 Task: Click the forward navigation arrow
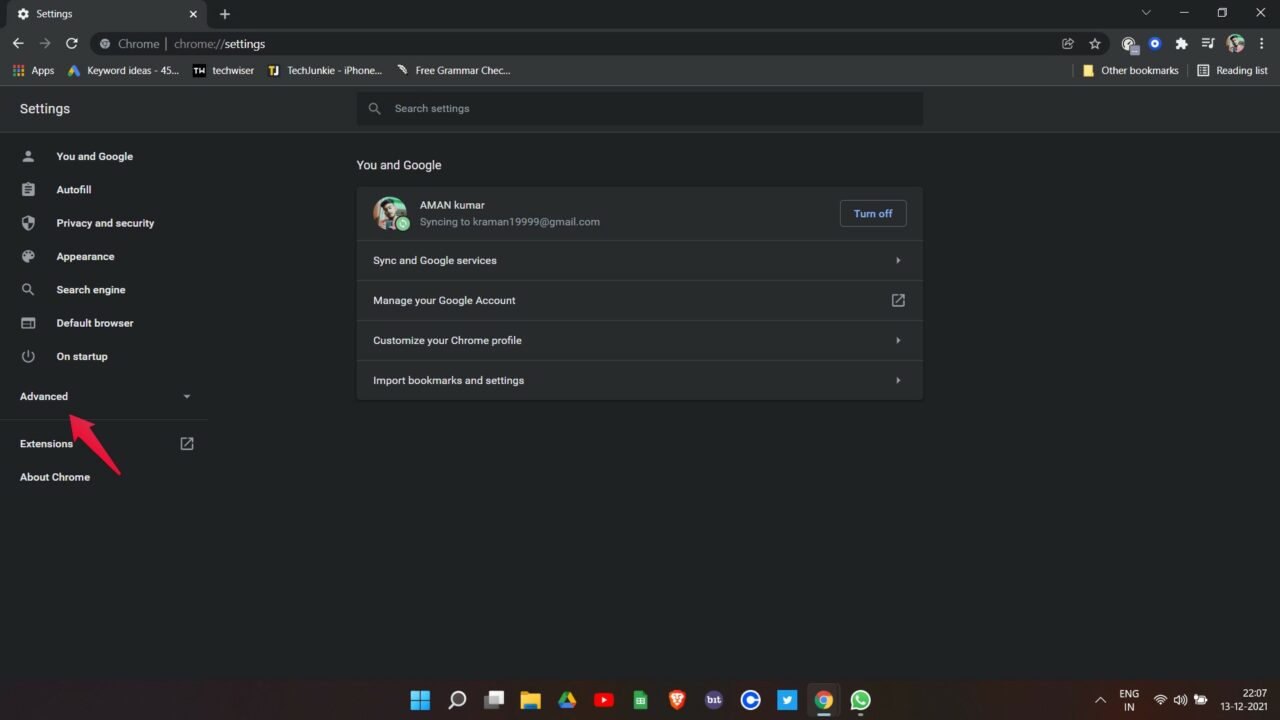45,44
